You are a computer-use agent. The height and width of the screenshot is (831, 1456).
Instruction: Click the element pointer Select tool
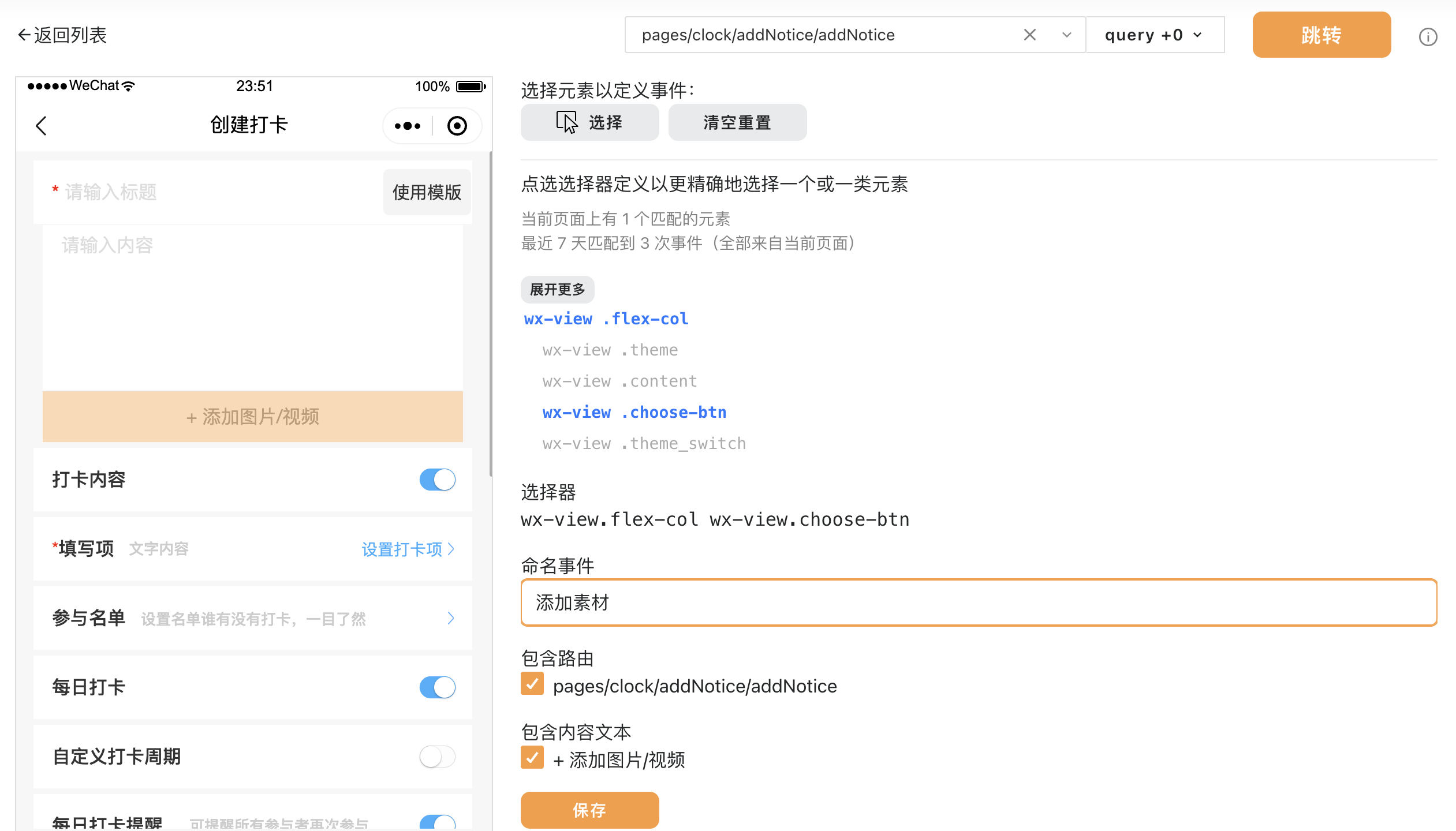point(589,122)
